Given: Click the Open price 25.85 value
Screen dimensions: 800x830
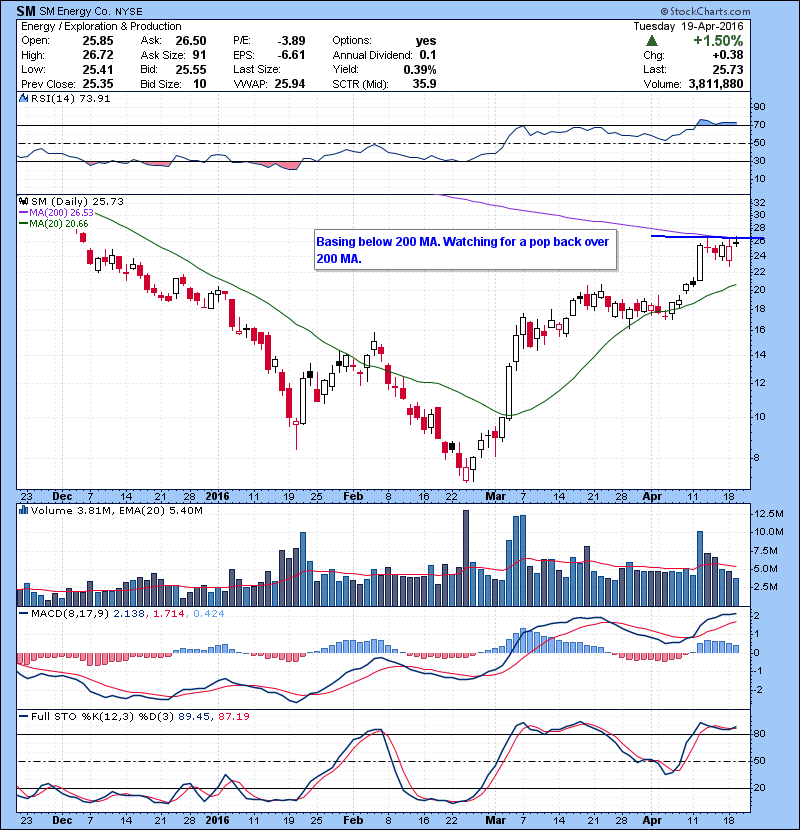Looking at the screenshot, I should point(98,41).
